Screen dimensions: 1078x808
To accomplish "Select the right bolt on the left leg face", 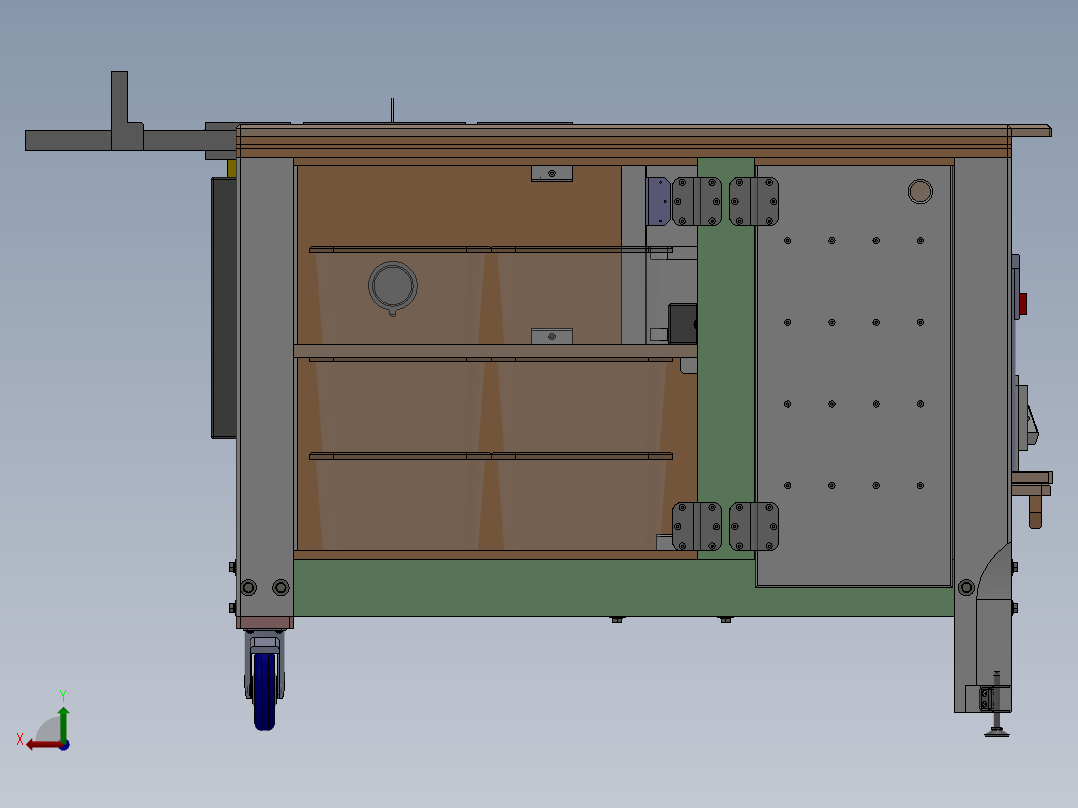I will point(280,587).
